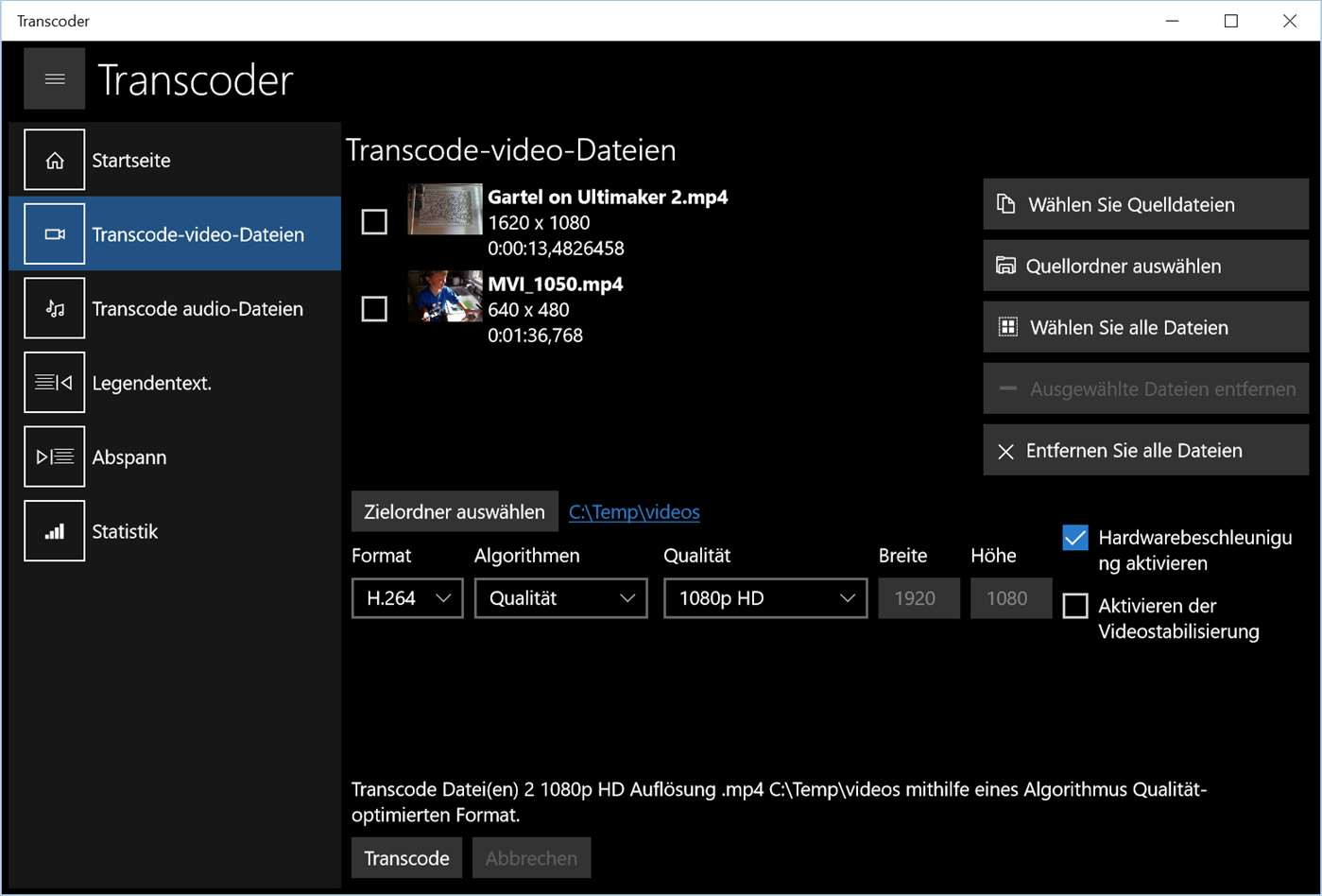1322x896 pixels.
Task: Click the Legendentext caption icon
Action: (x=54, y=383)
